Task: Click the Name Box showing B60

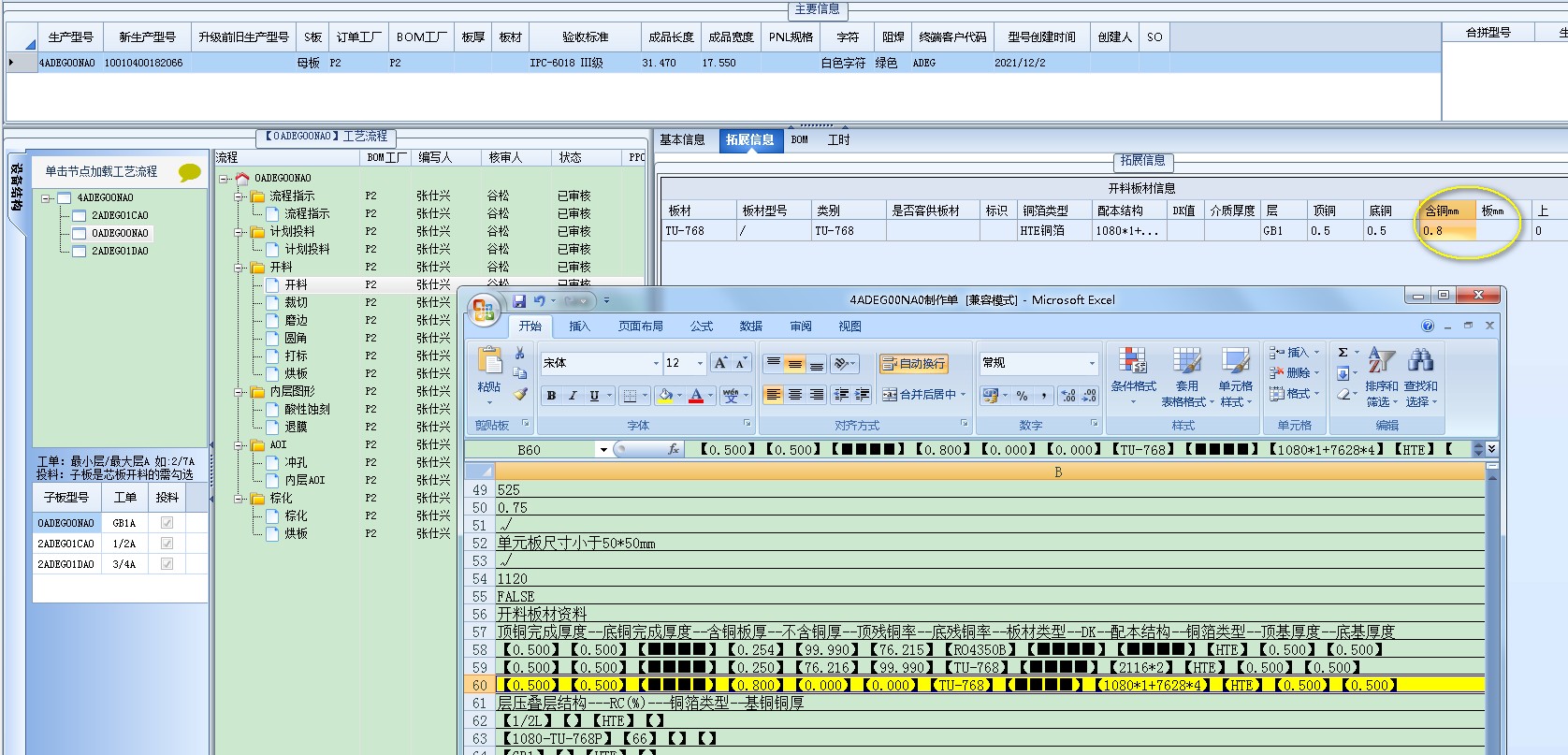Action: tap(530, 450)
